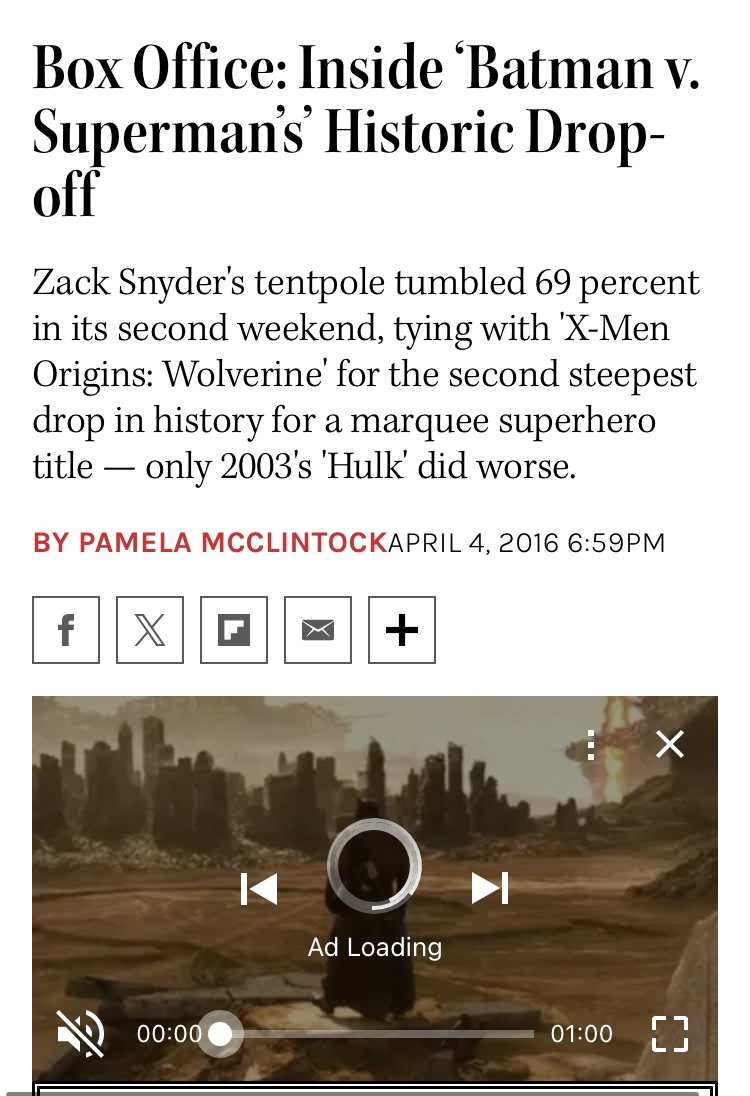Share article via email icon
The height and width of the screenshot is (1096, 750).
pos(318,630)
